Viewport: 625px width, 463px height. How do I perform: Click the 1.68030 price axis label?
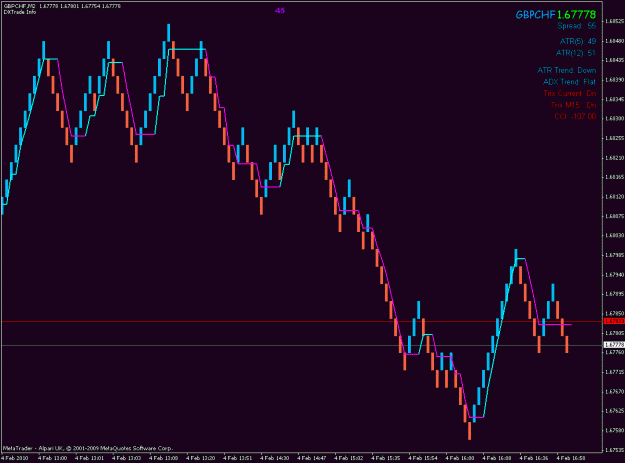[x=614, y=235]
